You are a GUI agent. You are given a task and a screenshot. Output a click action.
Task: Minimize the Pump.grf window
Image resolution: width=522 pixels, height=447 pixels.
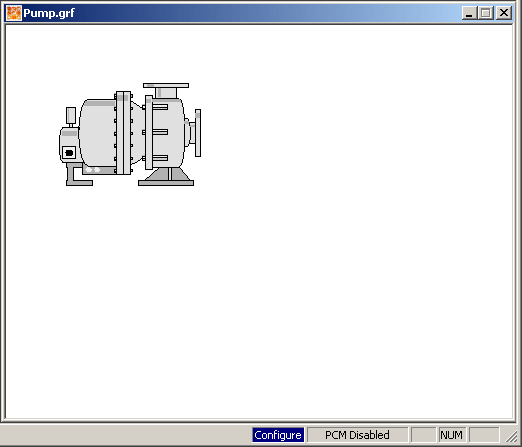tap(469, 13)
